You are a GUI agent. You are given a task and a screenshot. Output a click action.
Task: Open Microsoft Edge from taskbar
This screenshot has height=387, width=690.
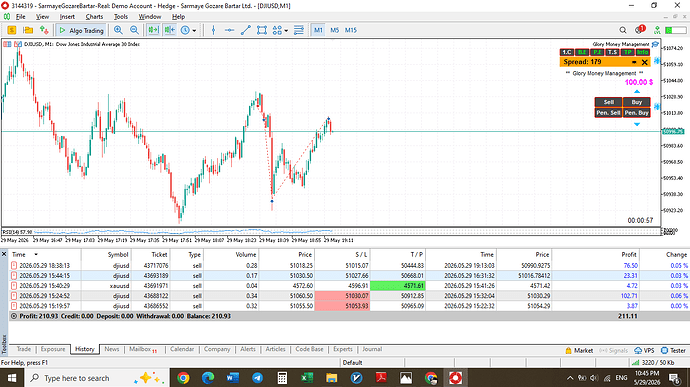click(208, 378)
